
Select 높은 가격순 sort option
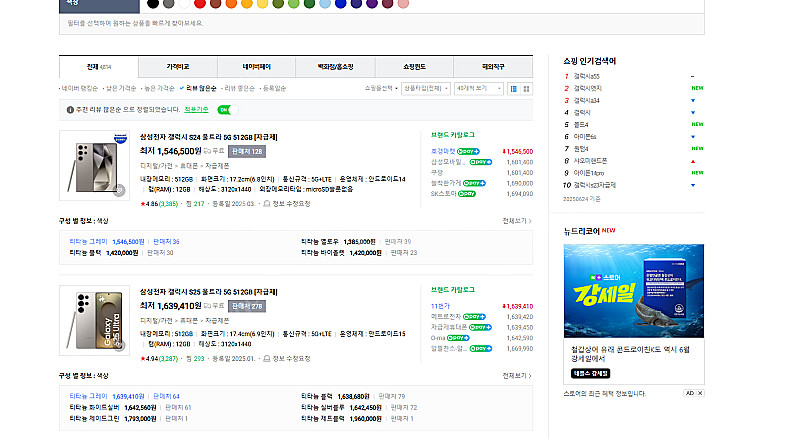click(x=158, y=88)
